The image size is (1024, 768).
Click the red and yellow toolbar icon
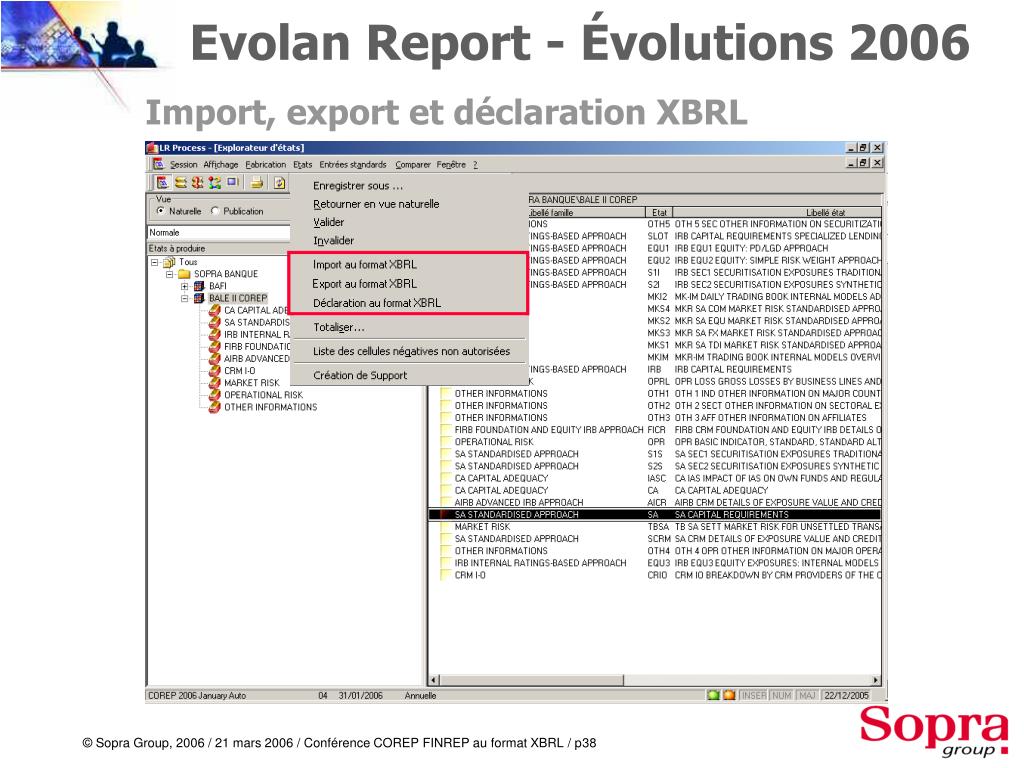(x=197, y=183)
